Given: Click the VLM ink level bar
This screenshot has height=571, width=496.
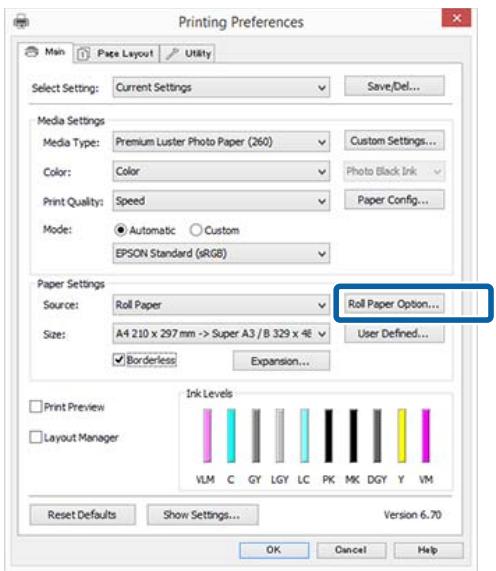Looking at the screenshot, I should 207,436.
